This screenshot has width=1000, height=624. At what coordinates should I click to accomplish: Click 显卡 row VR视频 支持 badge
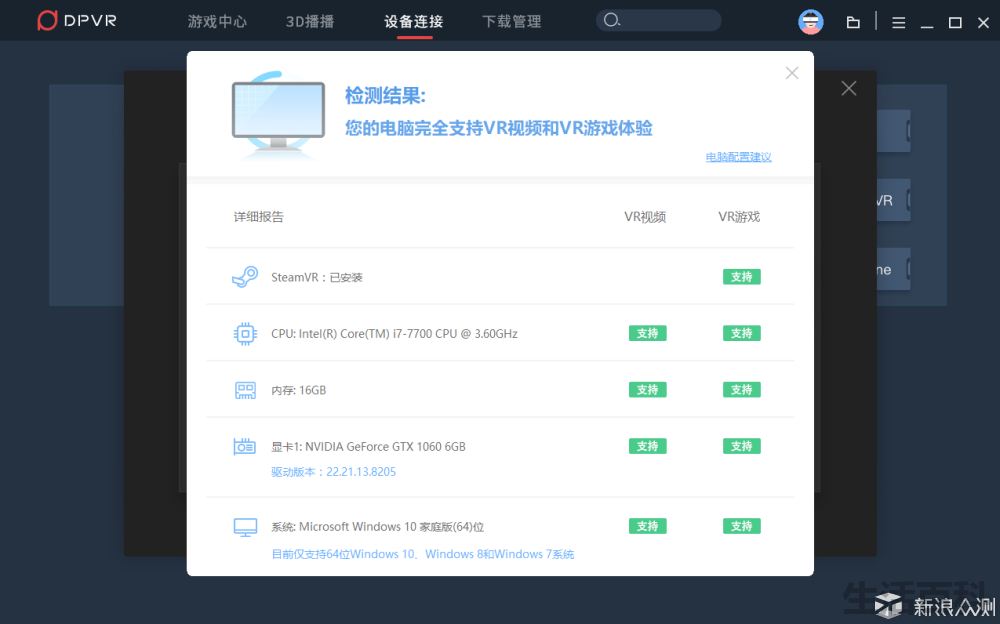tap(647, 446)
